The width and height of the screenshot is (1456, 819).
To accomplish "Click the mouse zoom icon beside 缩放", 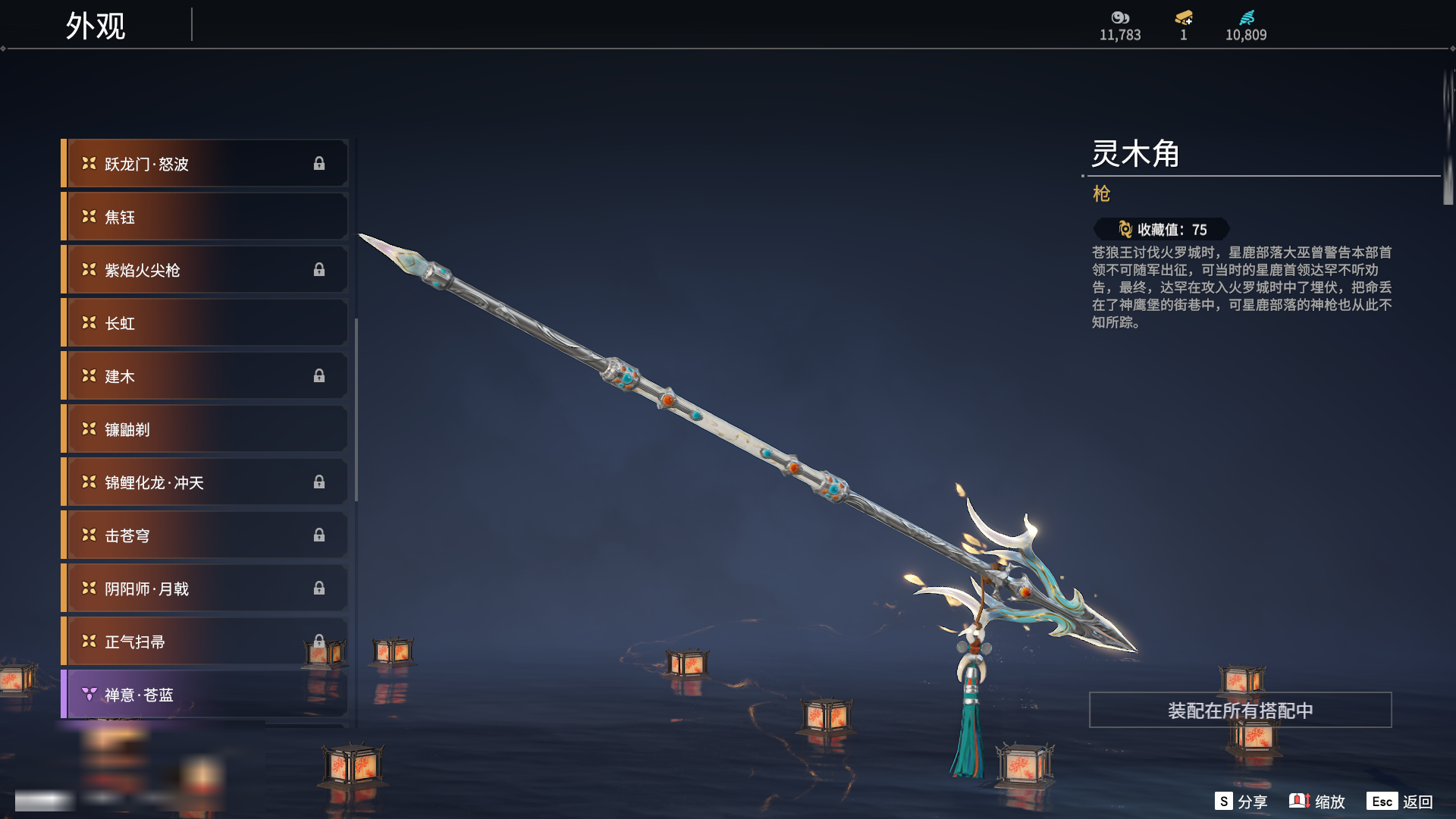I will [x=1299, y=801].
